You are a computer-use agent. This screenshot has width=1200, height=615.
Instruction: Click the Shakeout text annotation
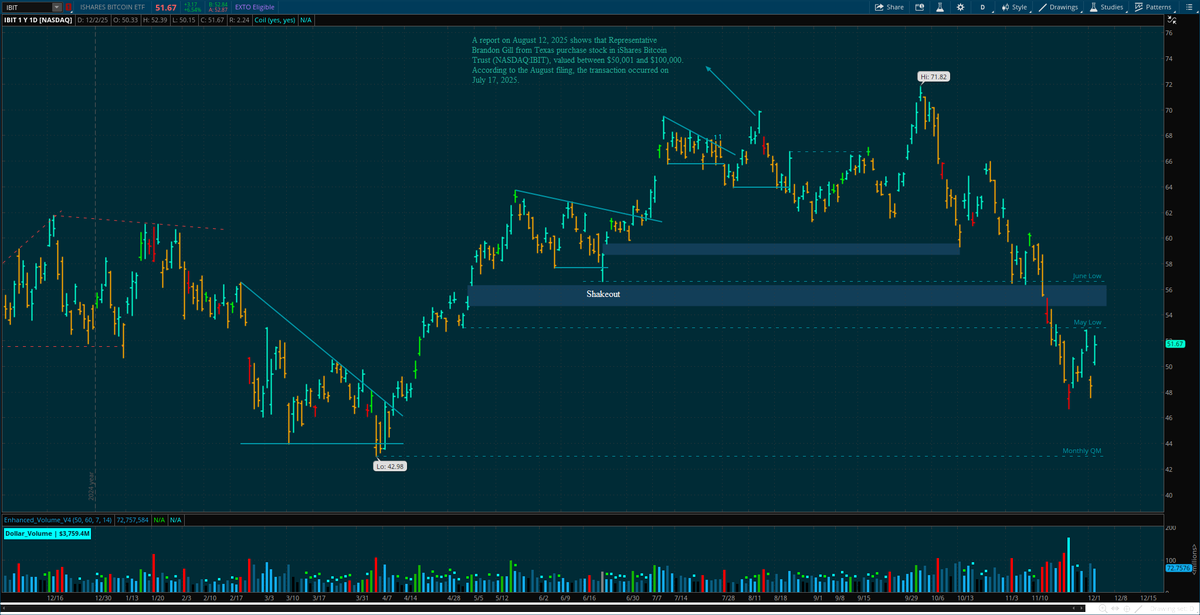coord(603,295)
